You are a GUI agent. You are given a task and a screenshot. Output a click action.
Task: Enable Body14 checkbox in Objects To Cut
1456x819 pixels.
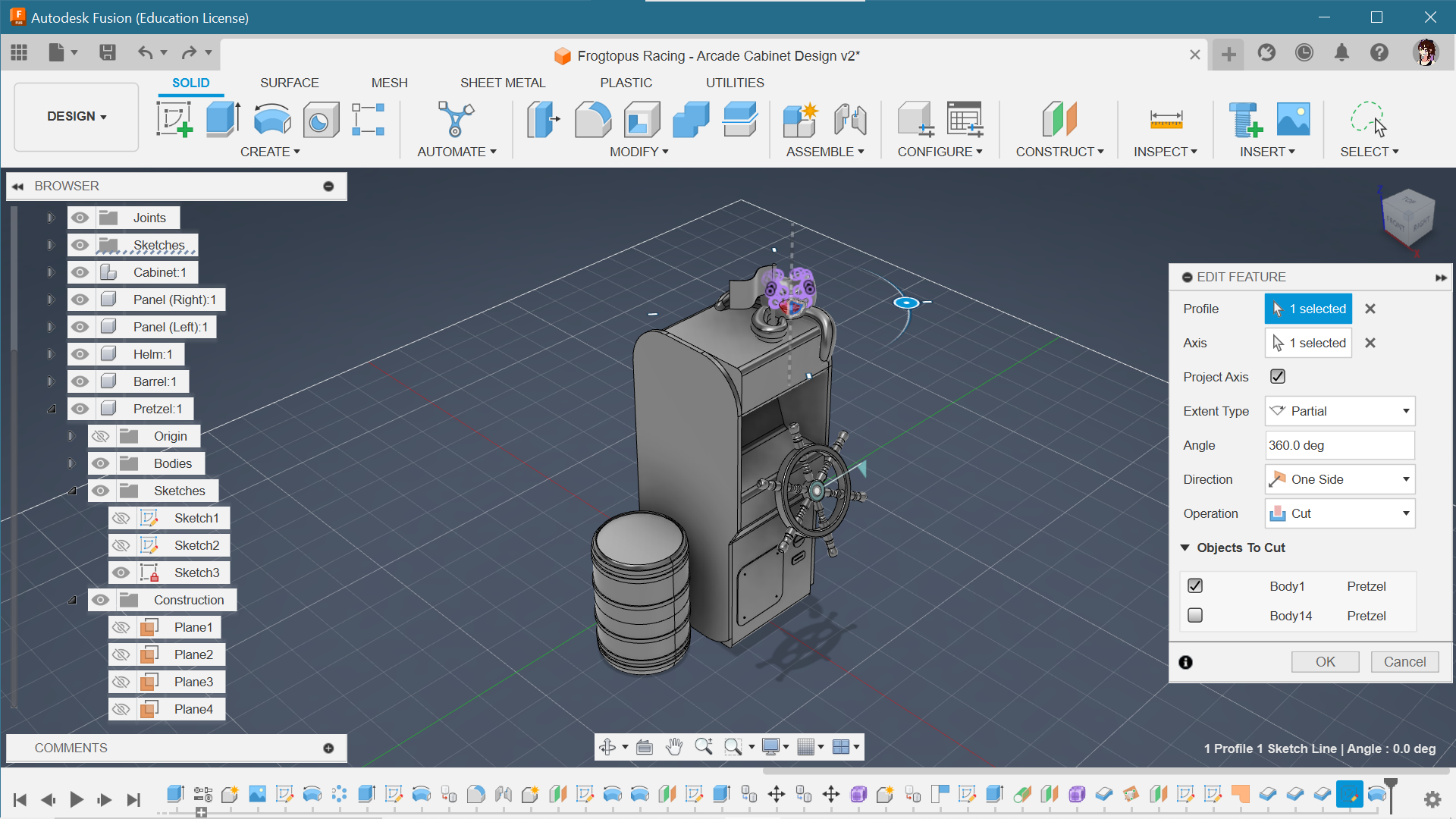click(x=1194, y=615)
